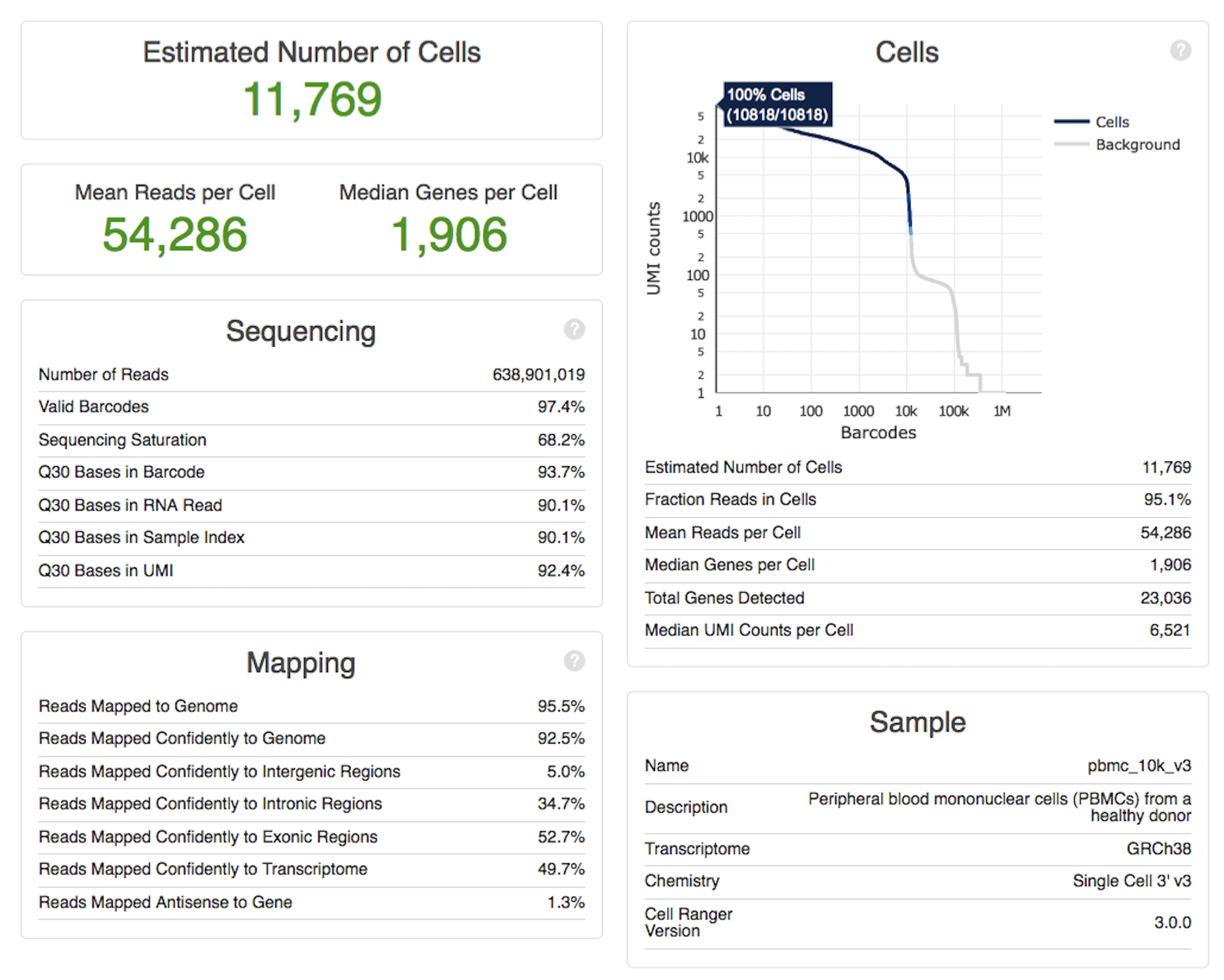Click the Mapping section heading
The height and width of the screenshot is (980, 1224).
301,663
